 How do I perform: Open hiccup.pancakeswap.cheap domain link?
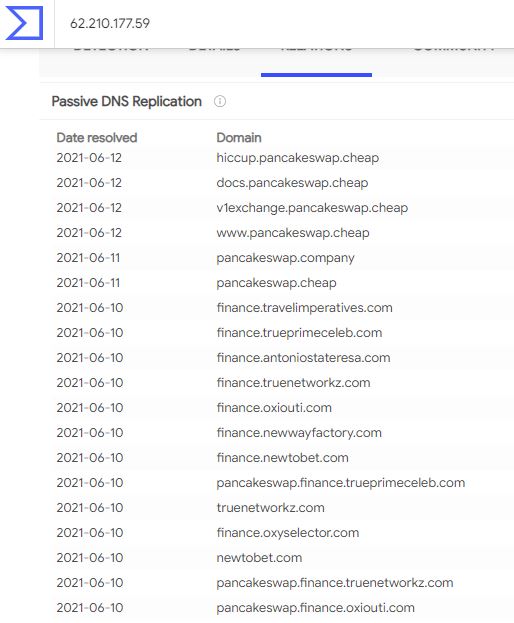tap(298, 158)
